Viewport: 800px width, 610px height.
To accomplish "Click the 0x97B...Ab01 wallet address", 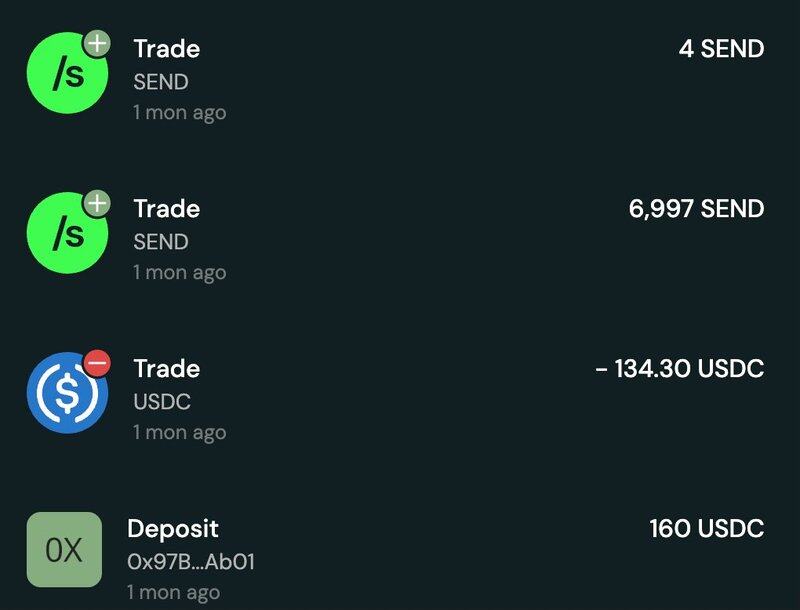I will [x=191, y=562].
